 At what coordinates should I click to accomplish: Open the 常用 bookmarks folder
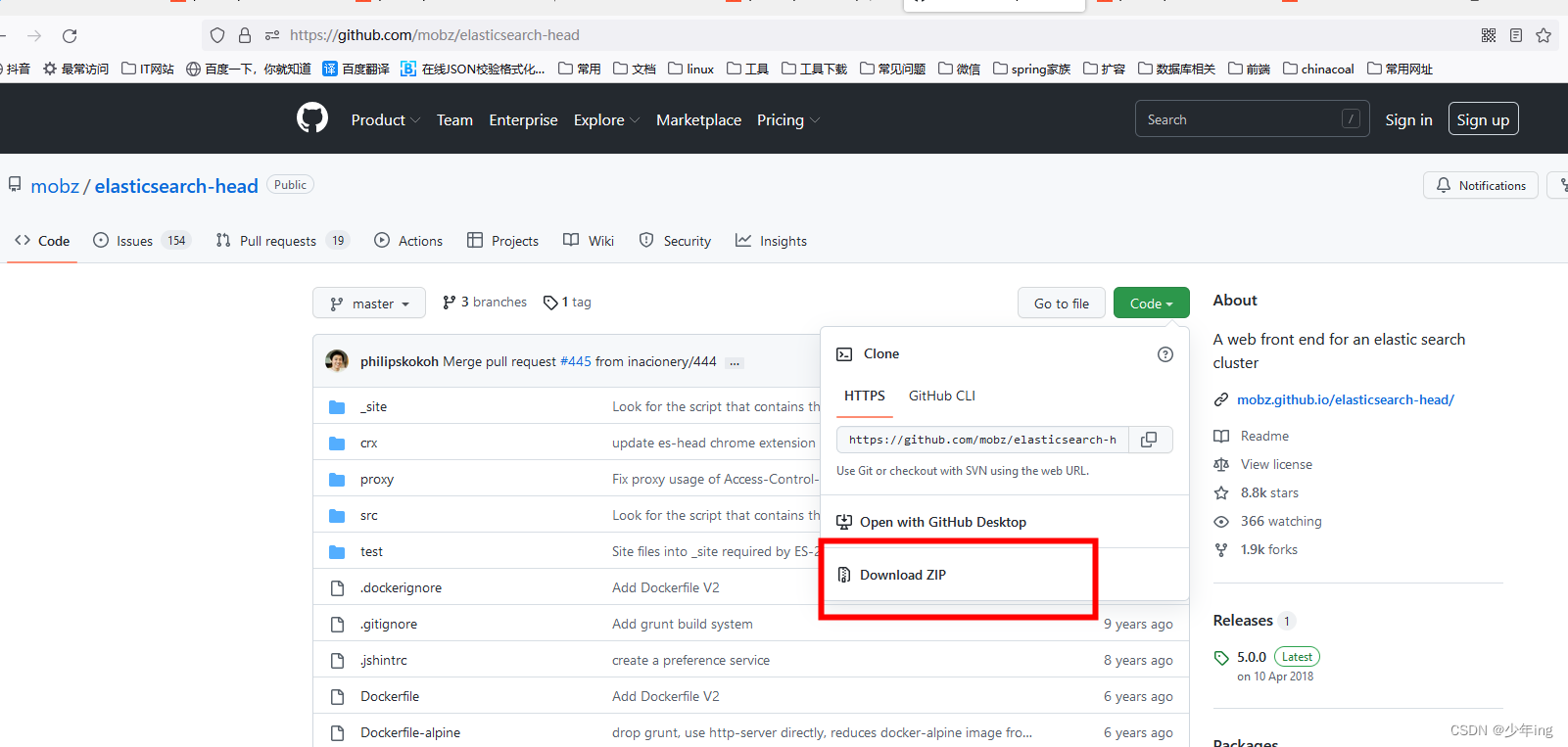(x=580, y=69)
